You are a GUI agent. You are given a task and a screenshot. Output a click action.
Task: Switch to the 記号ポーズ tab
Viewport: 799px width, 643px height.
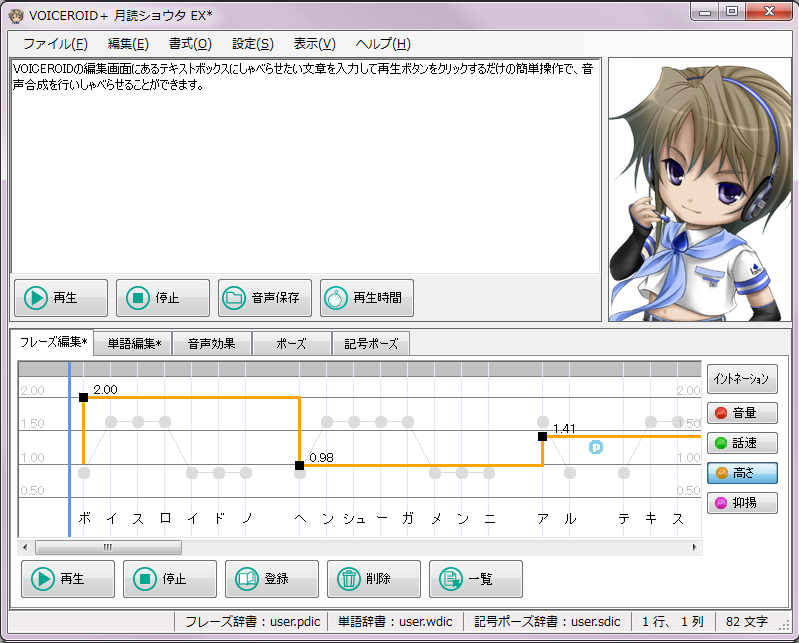370,344
